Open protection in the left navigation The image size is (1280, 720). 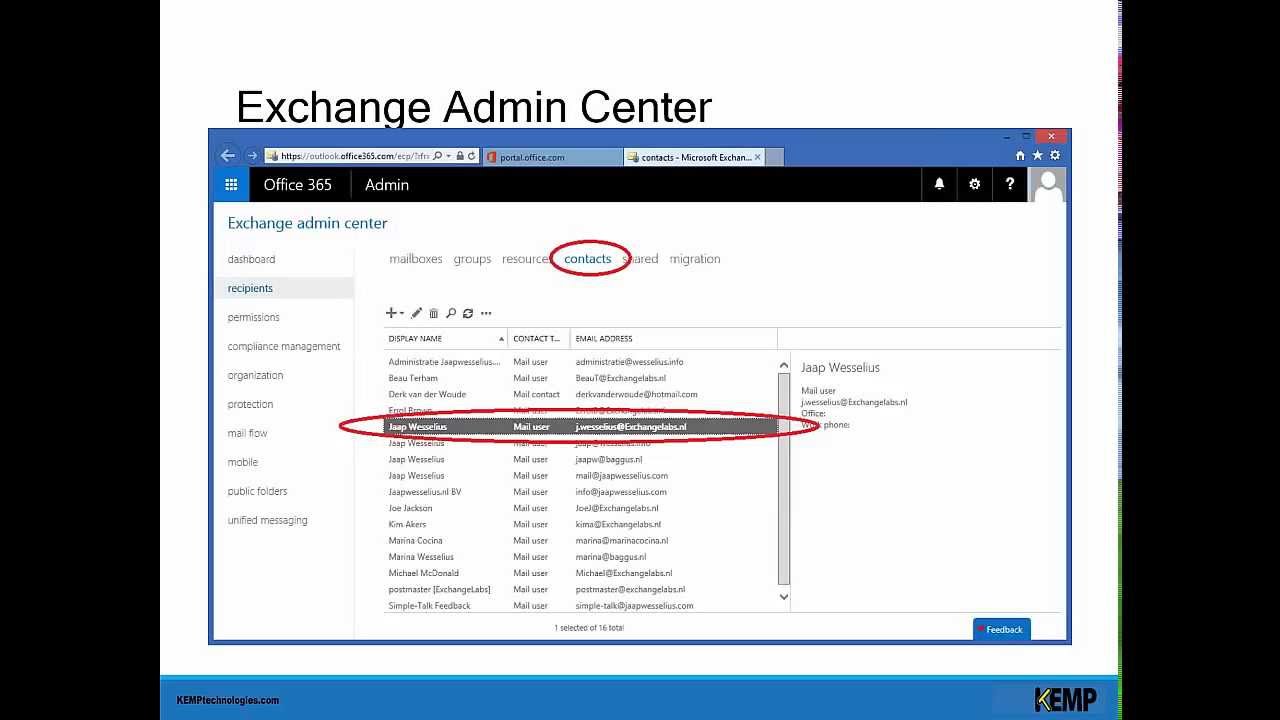coord(250,404)
